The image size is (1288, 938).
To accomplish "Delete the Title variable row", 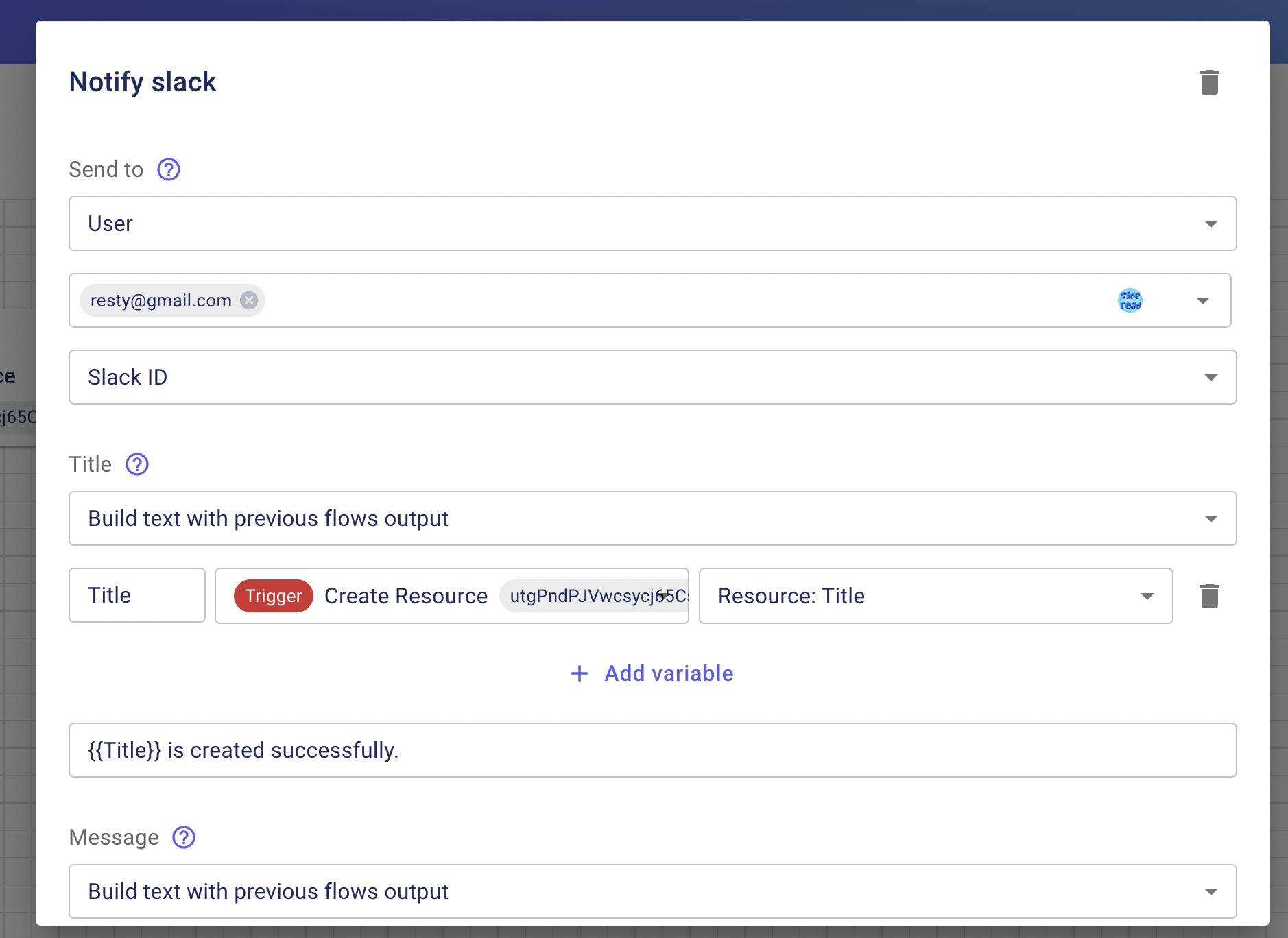I will click(1209, 596).
